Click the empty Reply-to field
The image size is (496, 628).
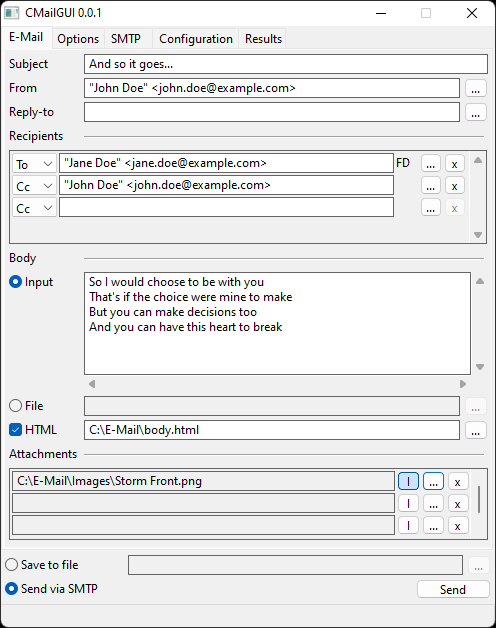(x=272, y=112)
